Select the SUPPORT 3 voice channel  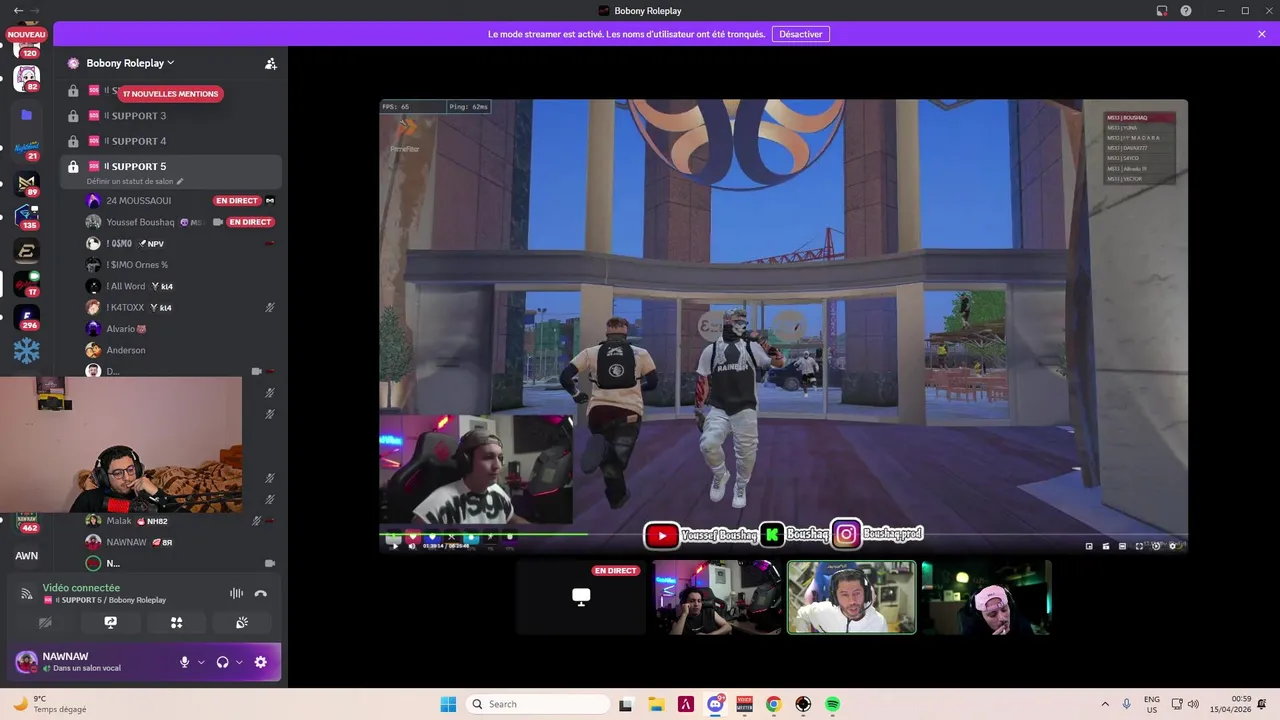click(x=170, y=116)
